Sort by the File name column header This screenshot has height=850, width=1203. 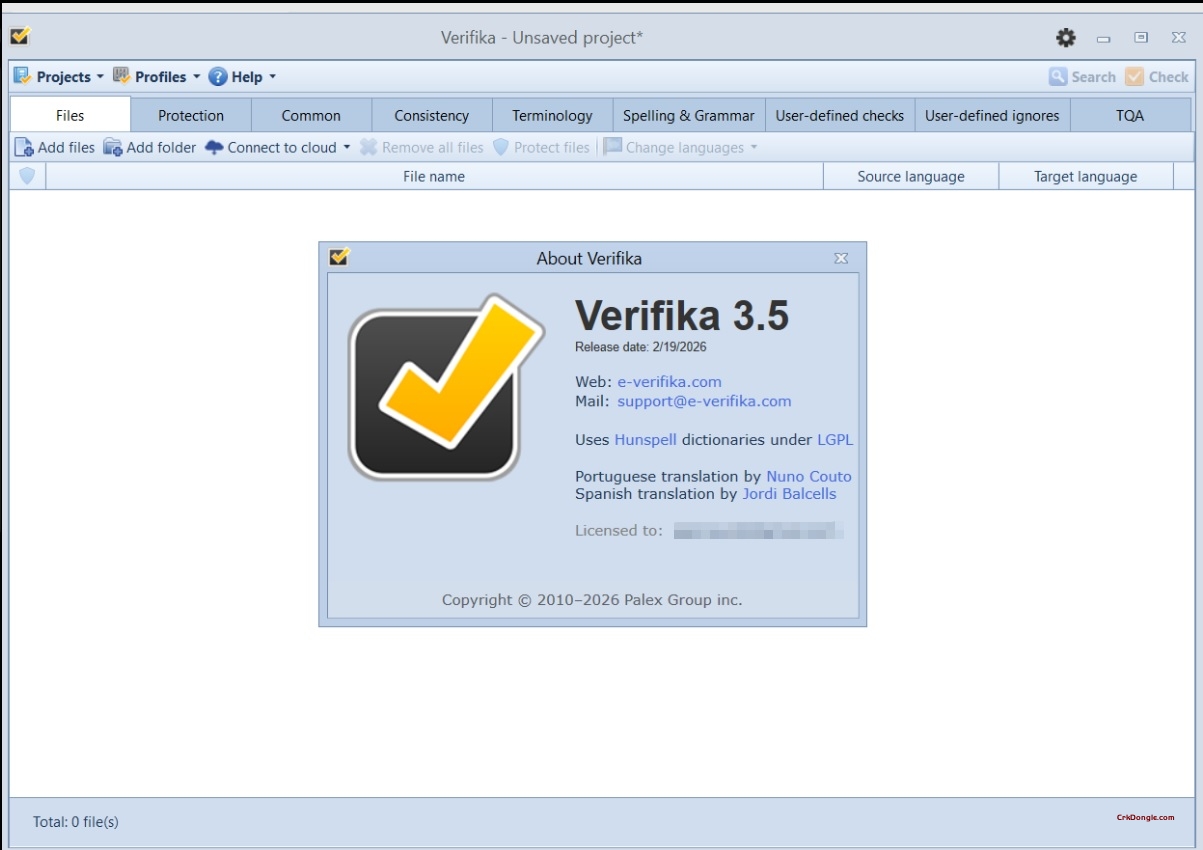pyautogui.click(x=434, y=176)
